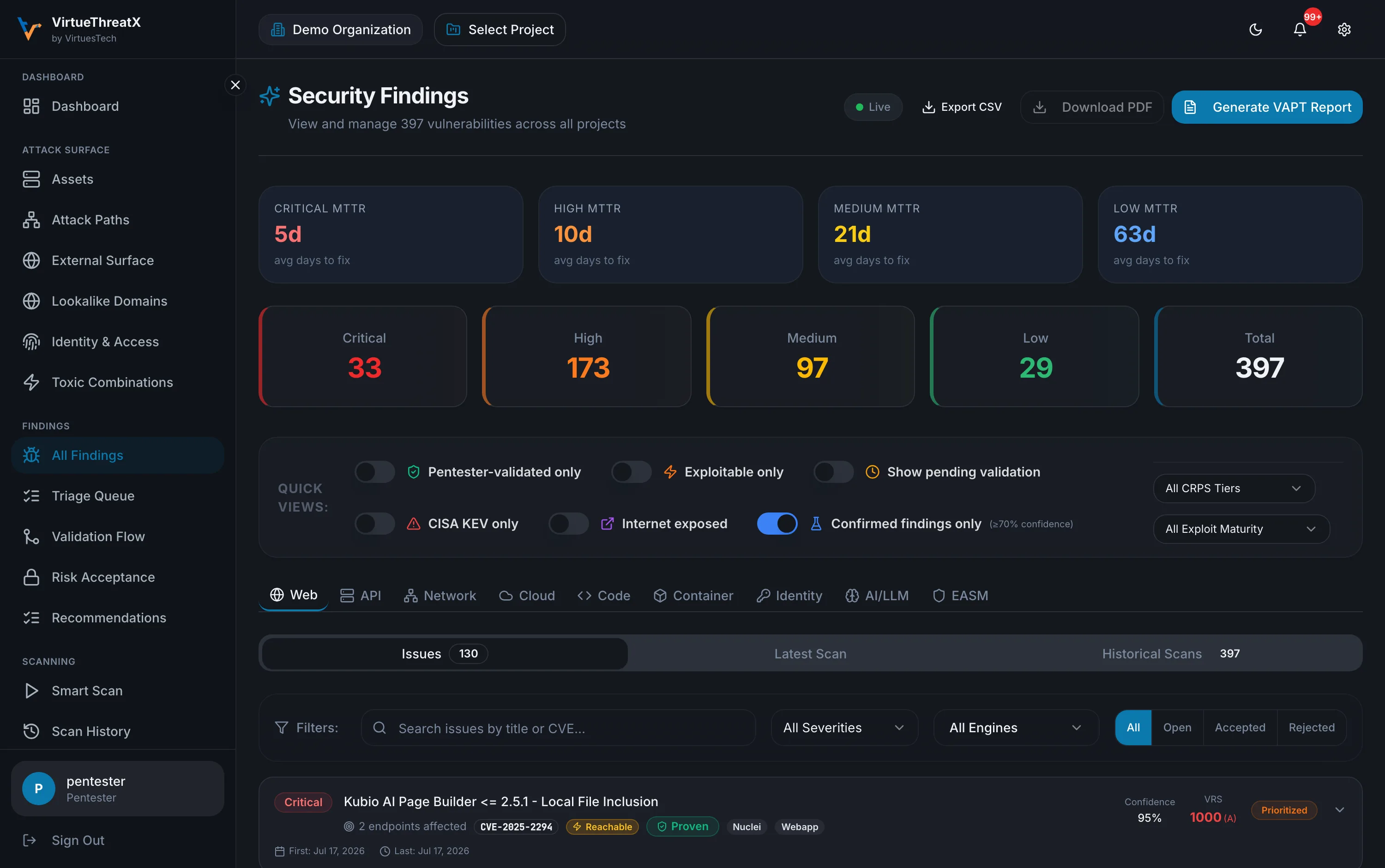
Task: Open Triage Queue
Action: [x=117, y=496]
